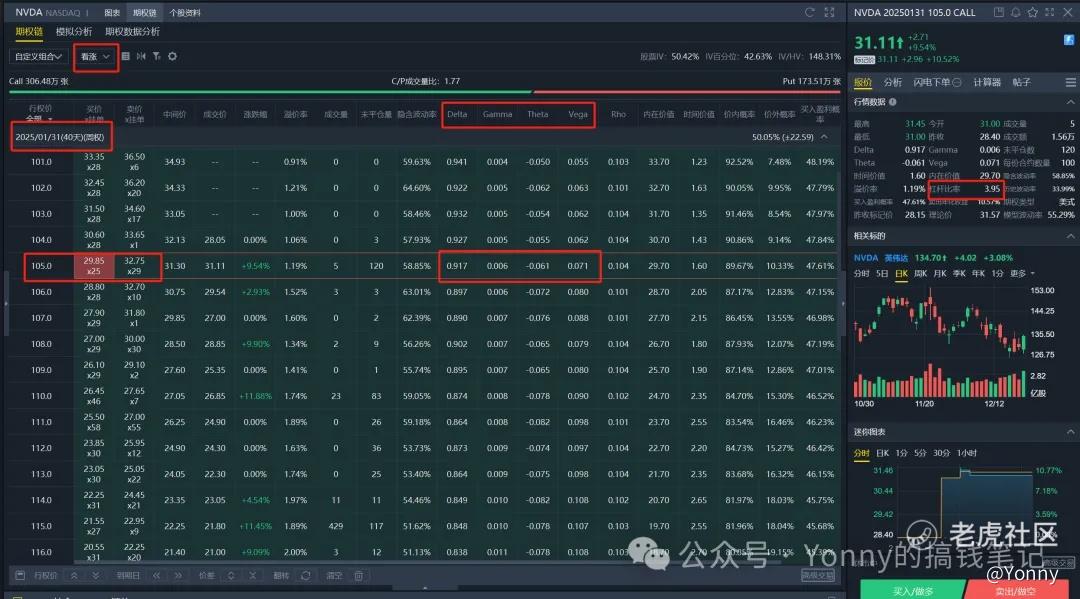Switch to the 分析 tab in quote panel

click(893, 83)
